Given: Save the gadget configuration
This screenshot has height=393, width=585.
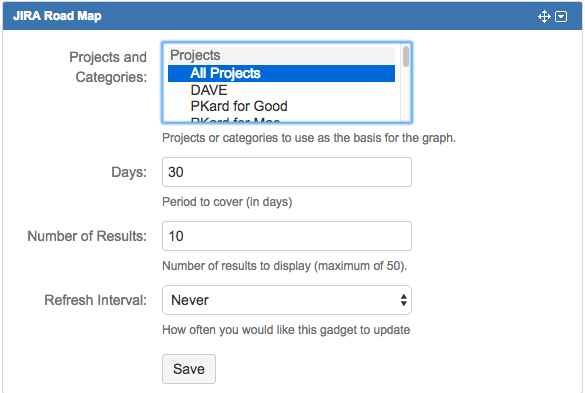Looking at the screenshot, I should pos(189,369).
